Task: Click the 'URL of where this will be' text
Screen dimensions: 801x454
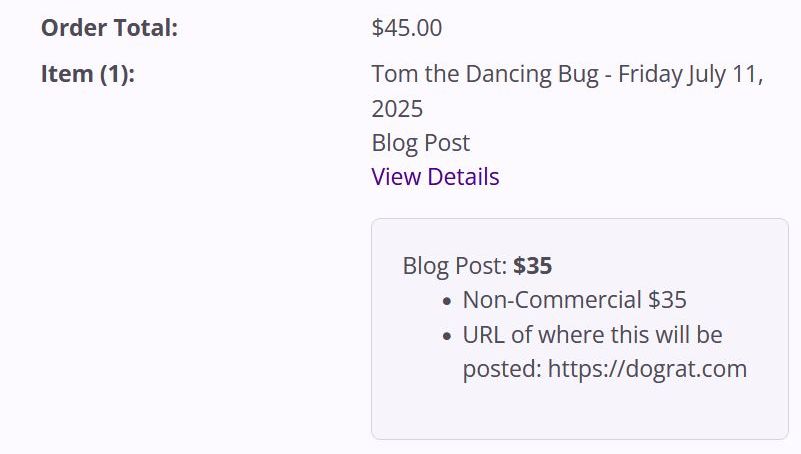Action: [592, 334]
